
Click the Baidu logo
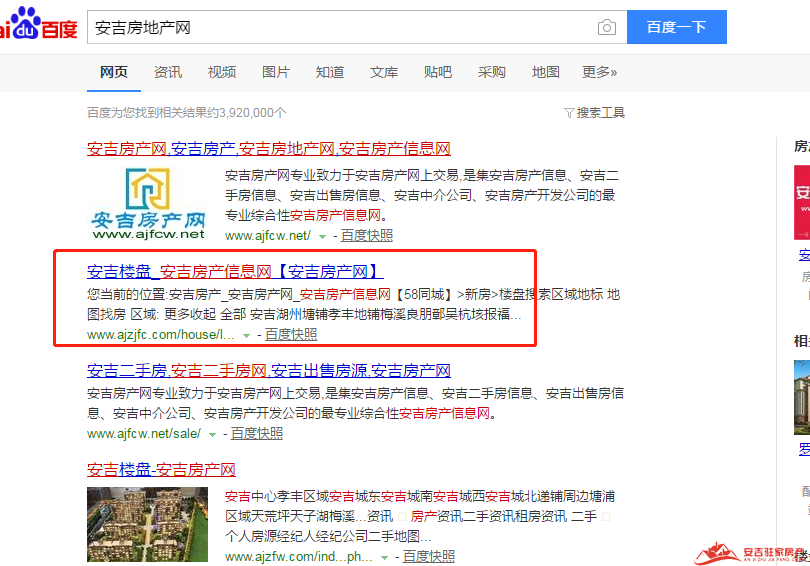tap(39, 24)
